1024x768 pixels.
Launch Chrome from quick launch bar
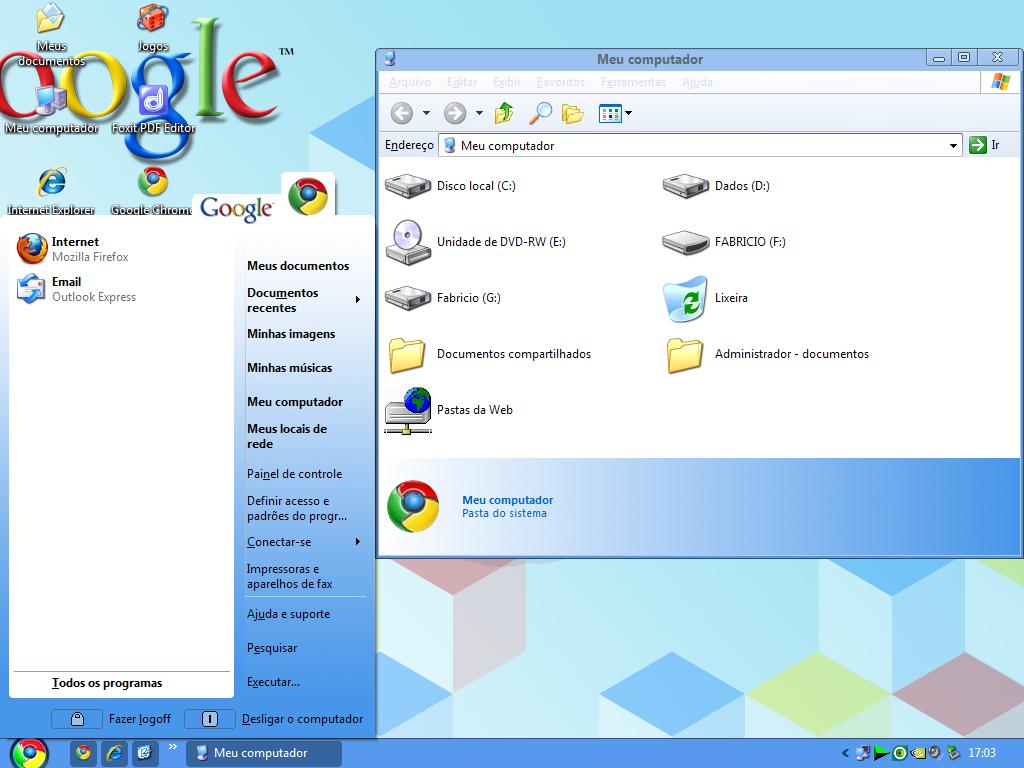tap(83, 753)
